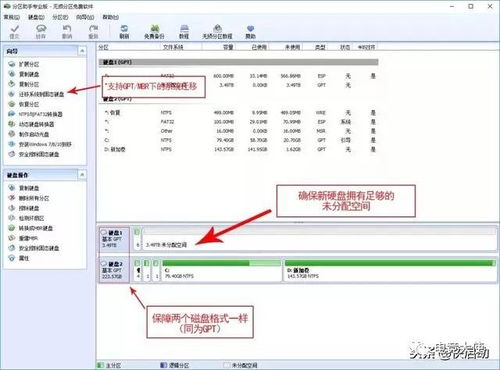Open the 免费备份 (free backup) toolbar icon
The image size is (500, 370).
coord(154,32)
